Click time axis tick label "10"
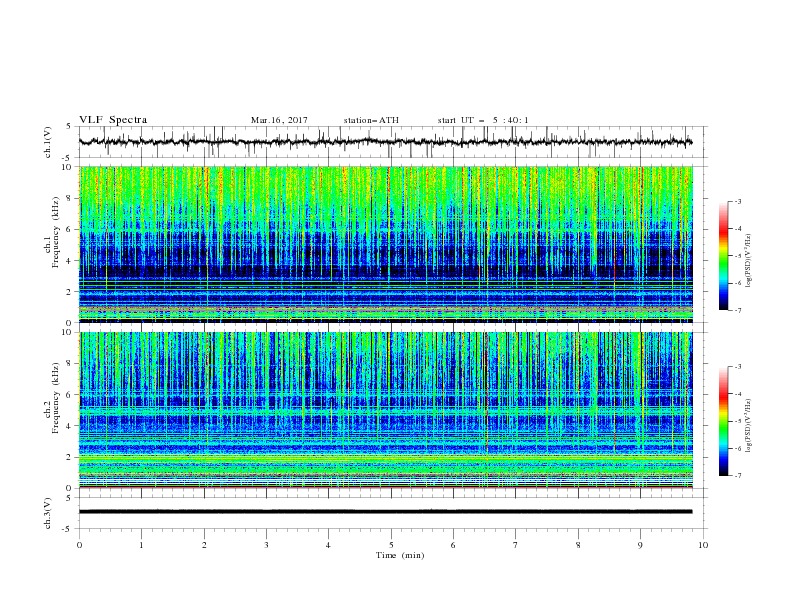The width and height of the screenshot is (792, 612). point(703,545)
